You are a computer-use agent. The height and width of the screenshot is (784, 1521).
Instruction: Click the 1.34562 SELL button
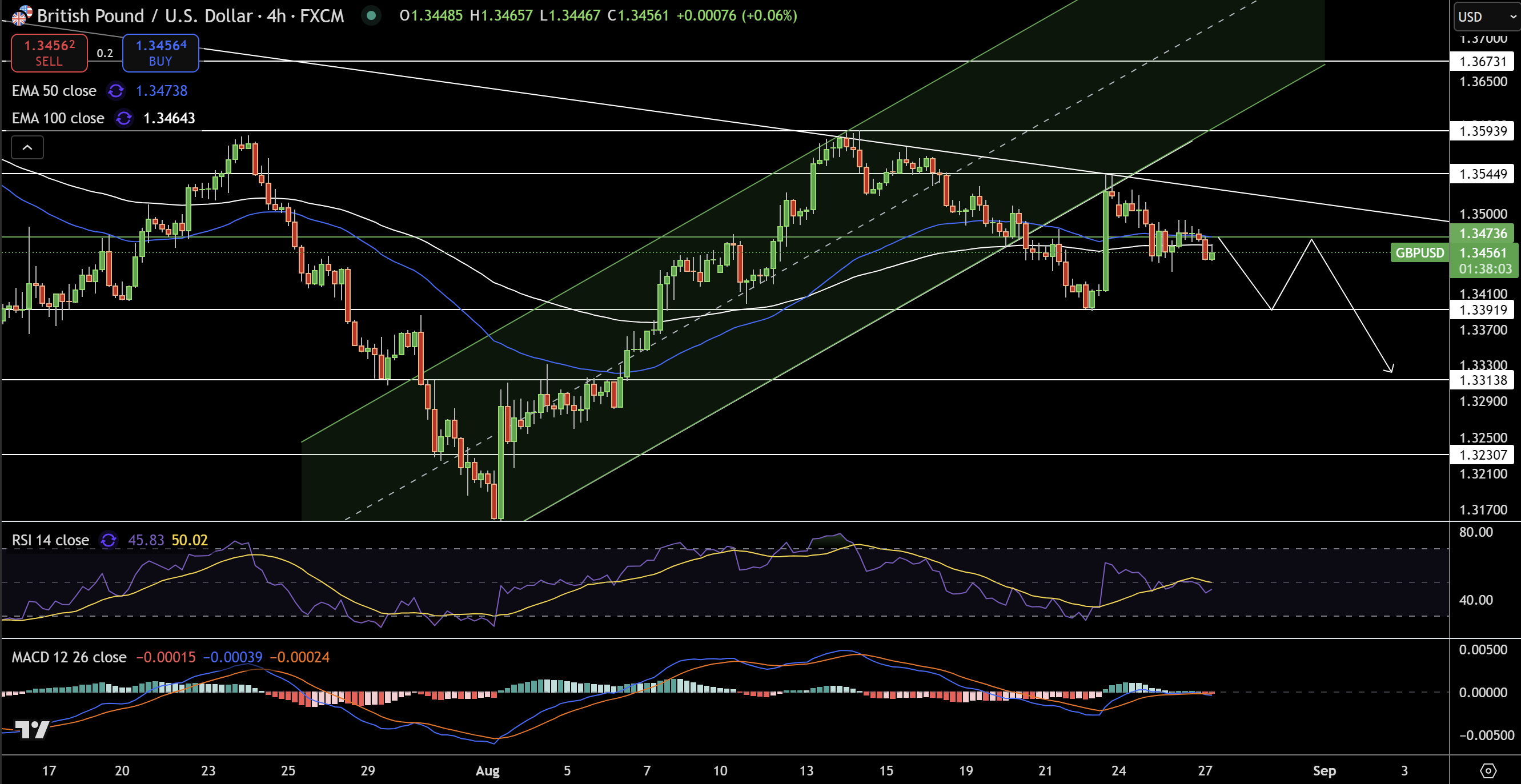(49, 53)
